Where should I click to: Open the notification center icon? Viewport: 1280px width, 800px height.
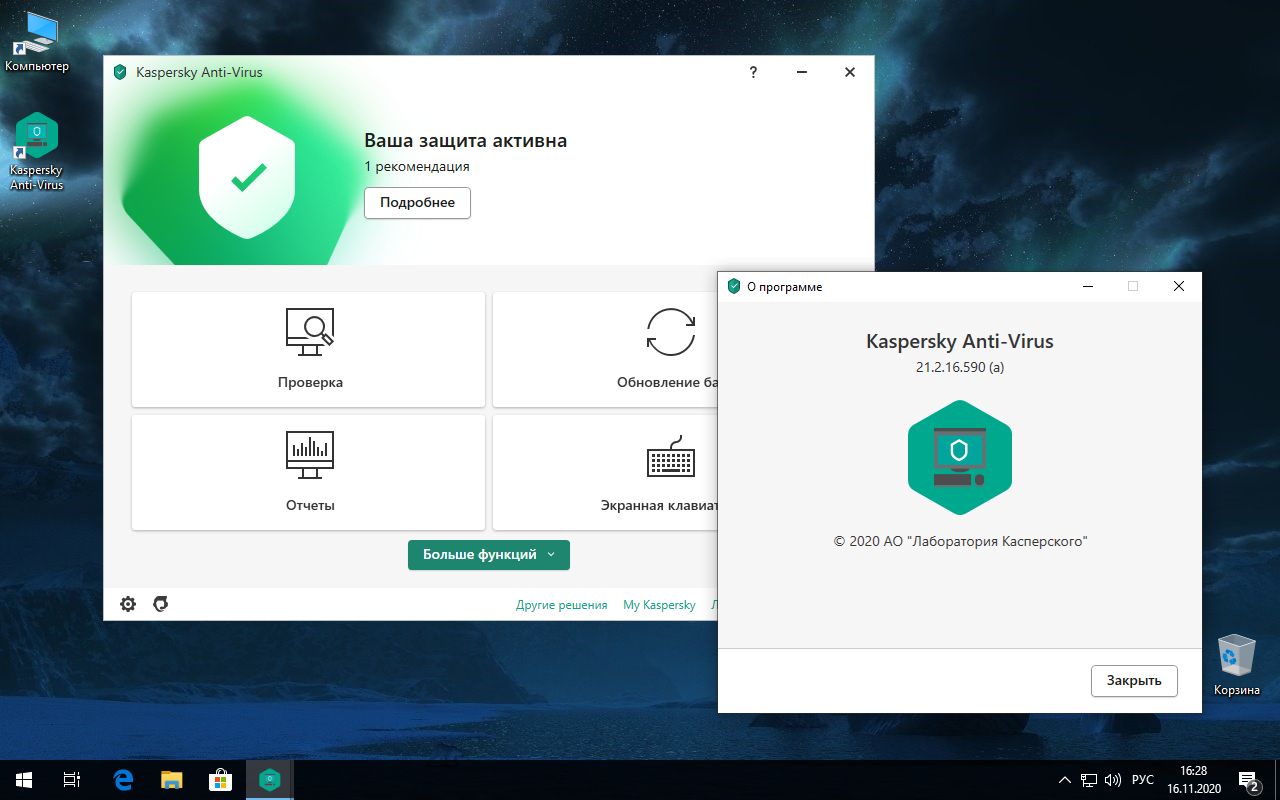[x=1248, y=780]
